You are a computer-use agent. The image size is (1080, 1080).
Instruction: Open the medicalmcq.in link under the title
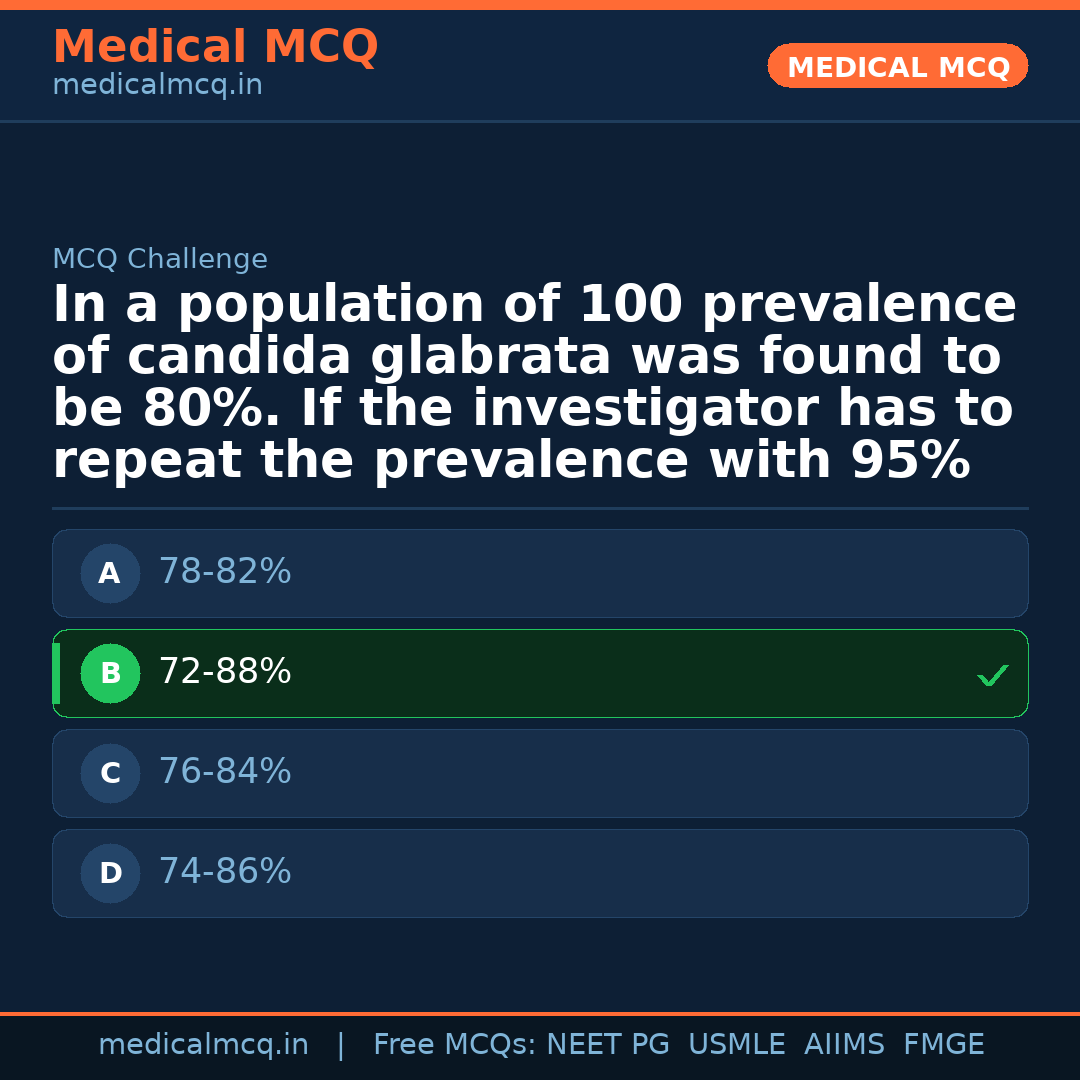pos(157,86)
